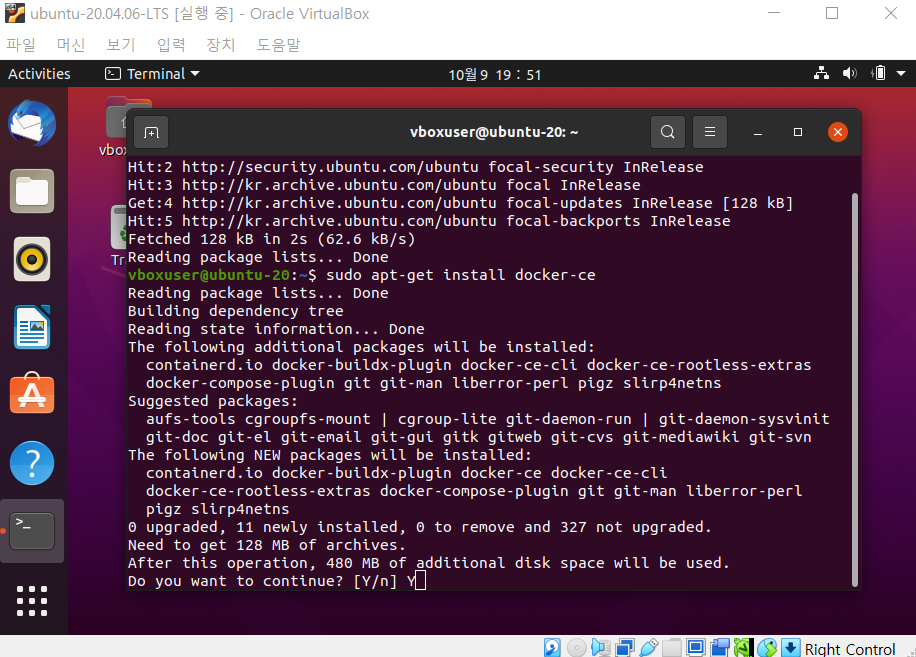Click the 'Get:4' focal-updates InRelease line

click(460, 203)
